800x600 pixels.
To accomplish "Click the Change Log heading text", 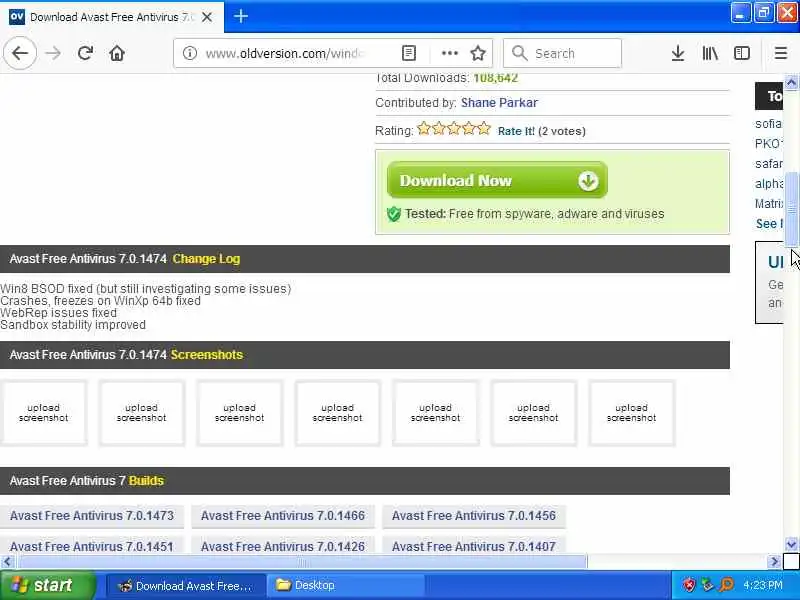I will click(x=206, y=259).
